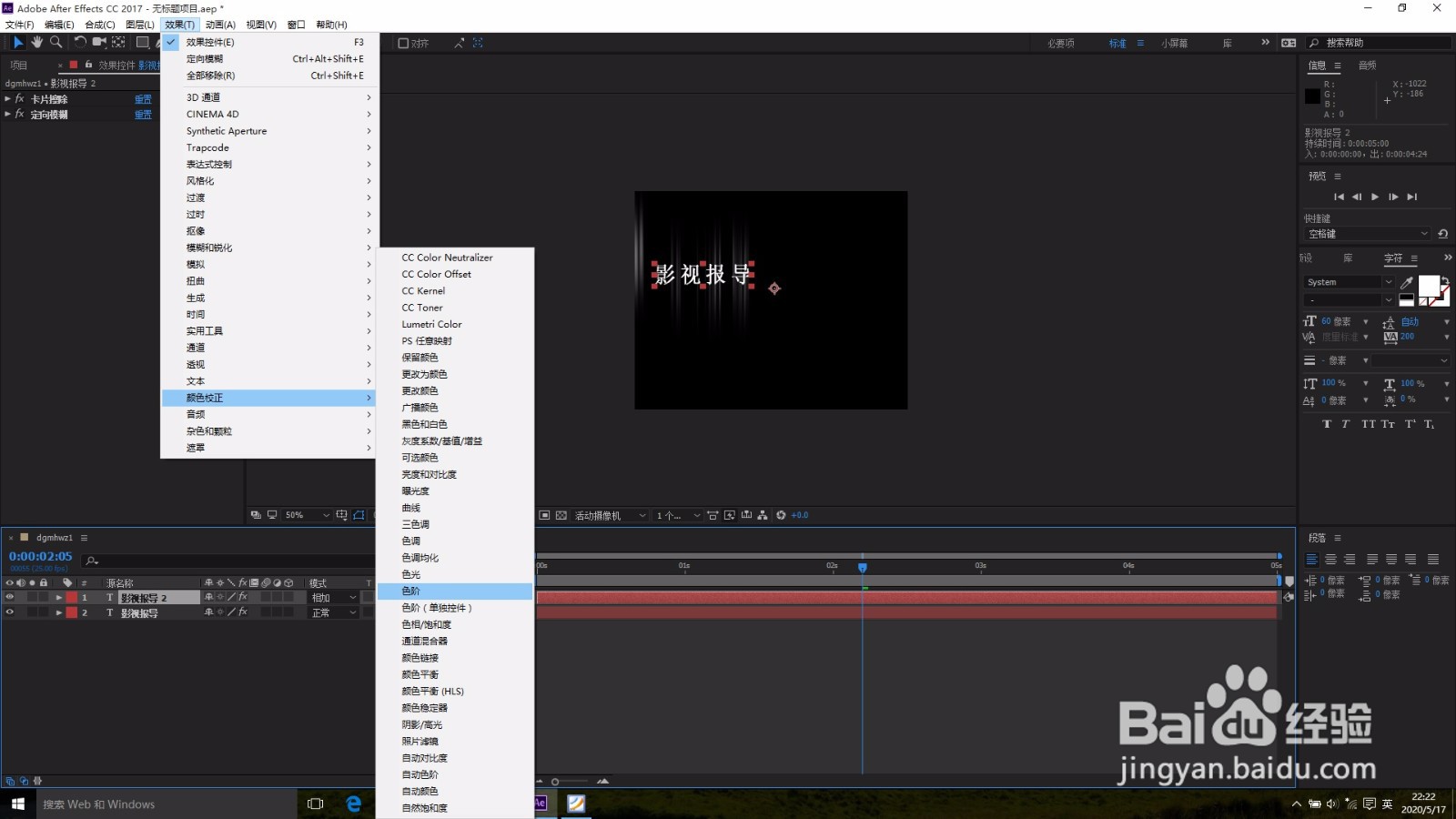Enable small caps Tt text style
Viewport: 1456px width, 819px height.
click(1388, 424)
